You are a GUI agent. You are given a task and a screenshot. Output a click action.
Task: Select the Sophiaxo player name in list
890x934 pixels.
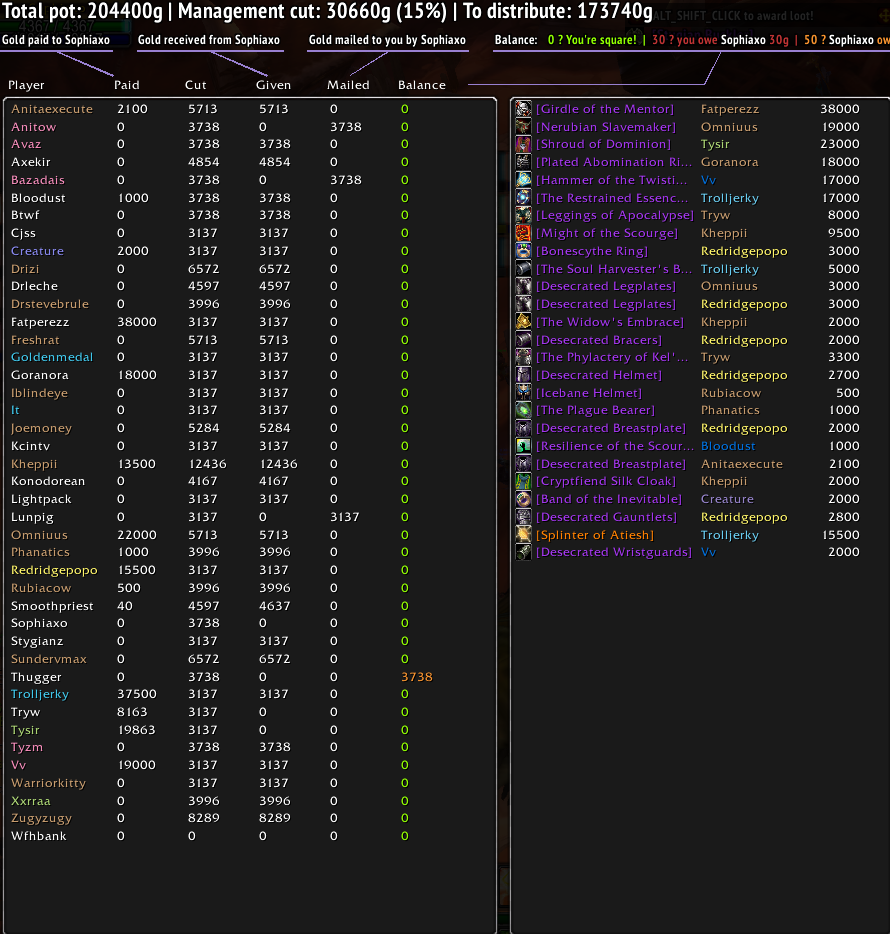tap(39, 623)
